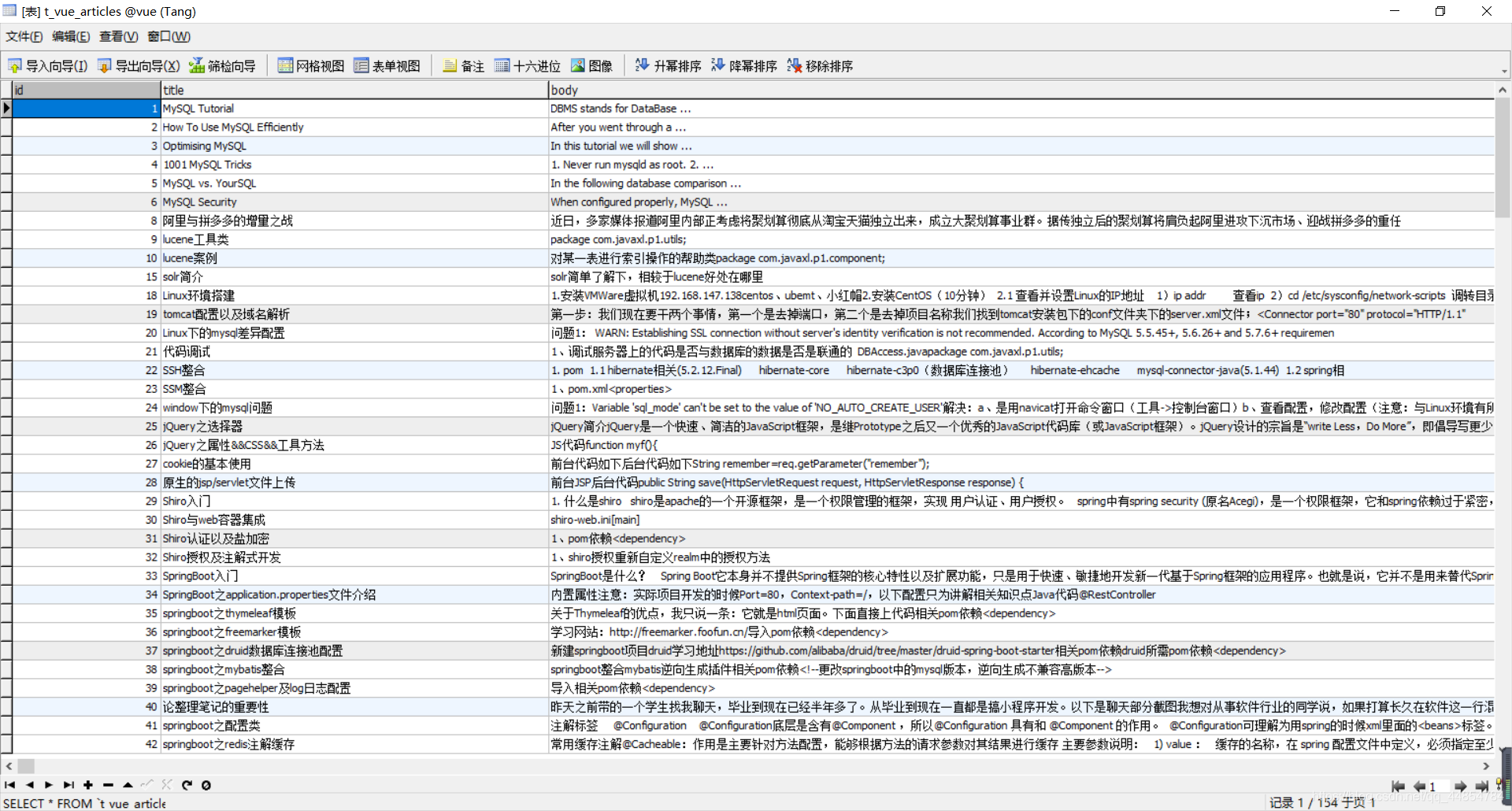Image resolution: width=1512 pixels, height=811 pixels.
Task: Sort ascending with 升幂排序
Action: 668,66
